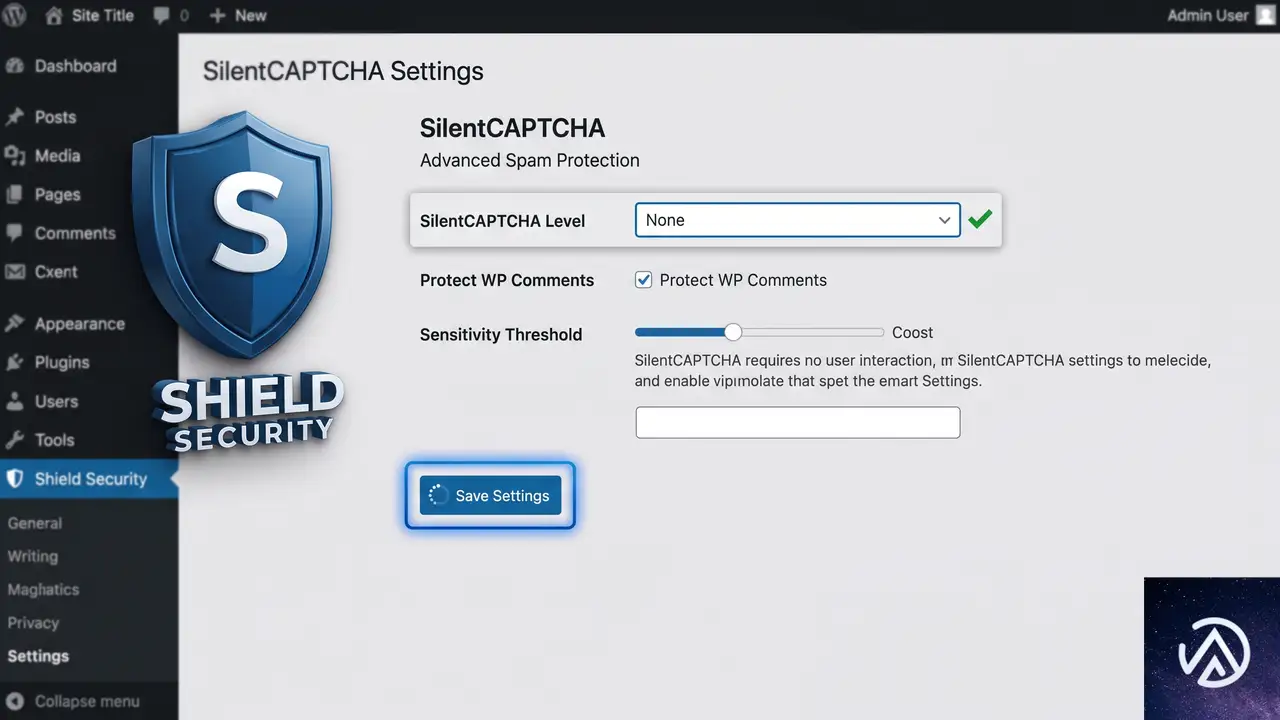Click the New link in admin bar

[x=250, y=16]
